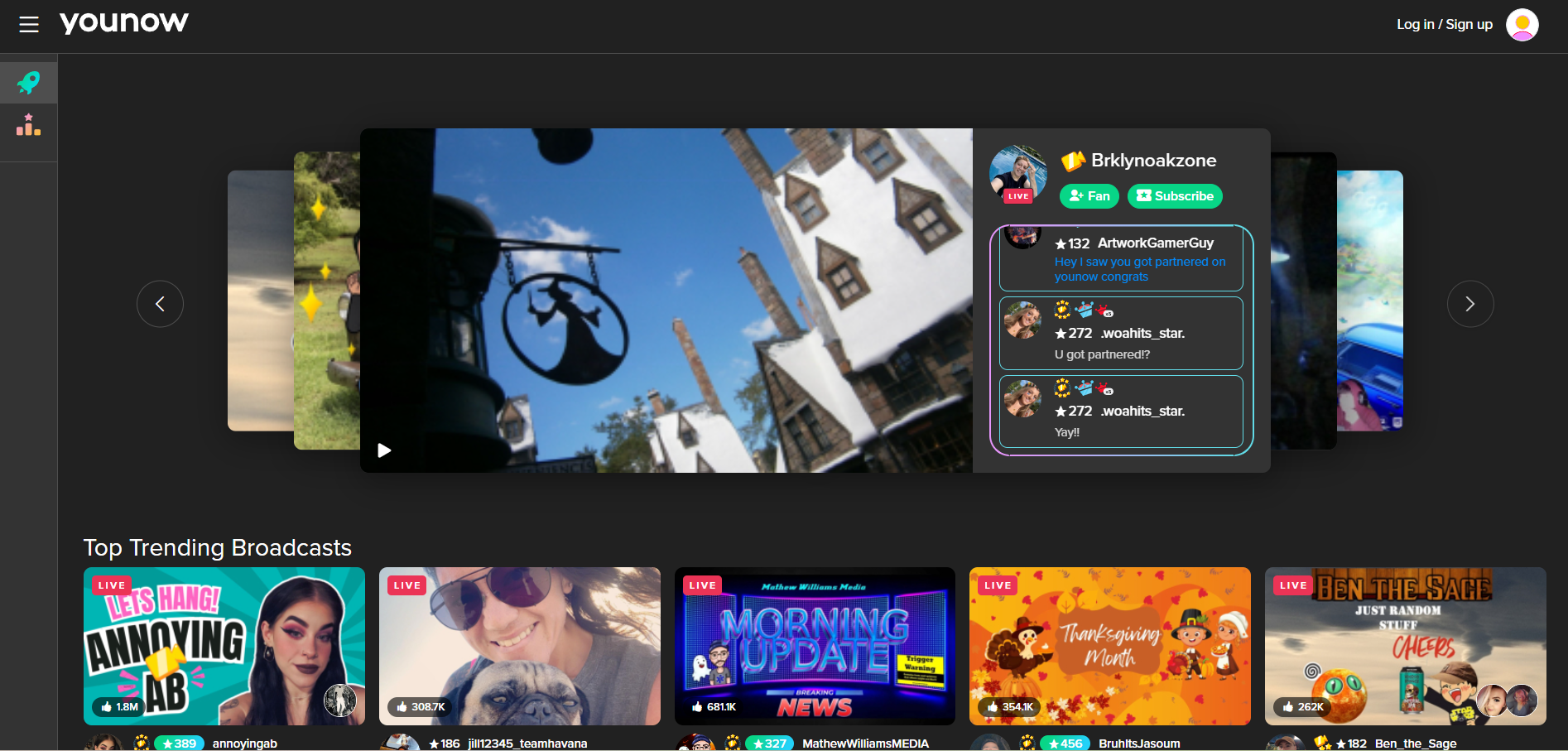Open the Log in / Sign up menu

(1444, 24)
